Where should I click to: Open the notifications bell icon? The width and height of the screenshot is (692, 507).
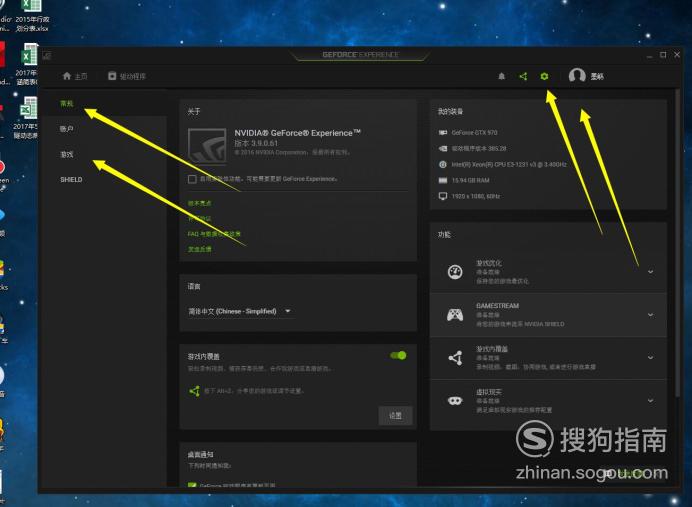[x=501, y=76]
